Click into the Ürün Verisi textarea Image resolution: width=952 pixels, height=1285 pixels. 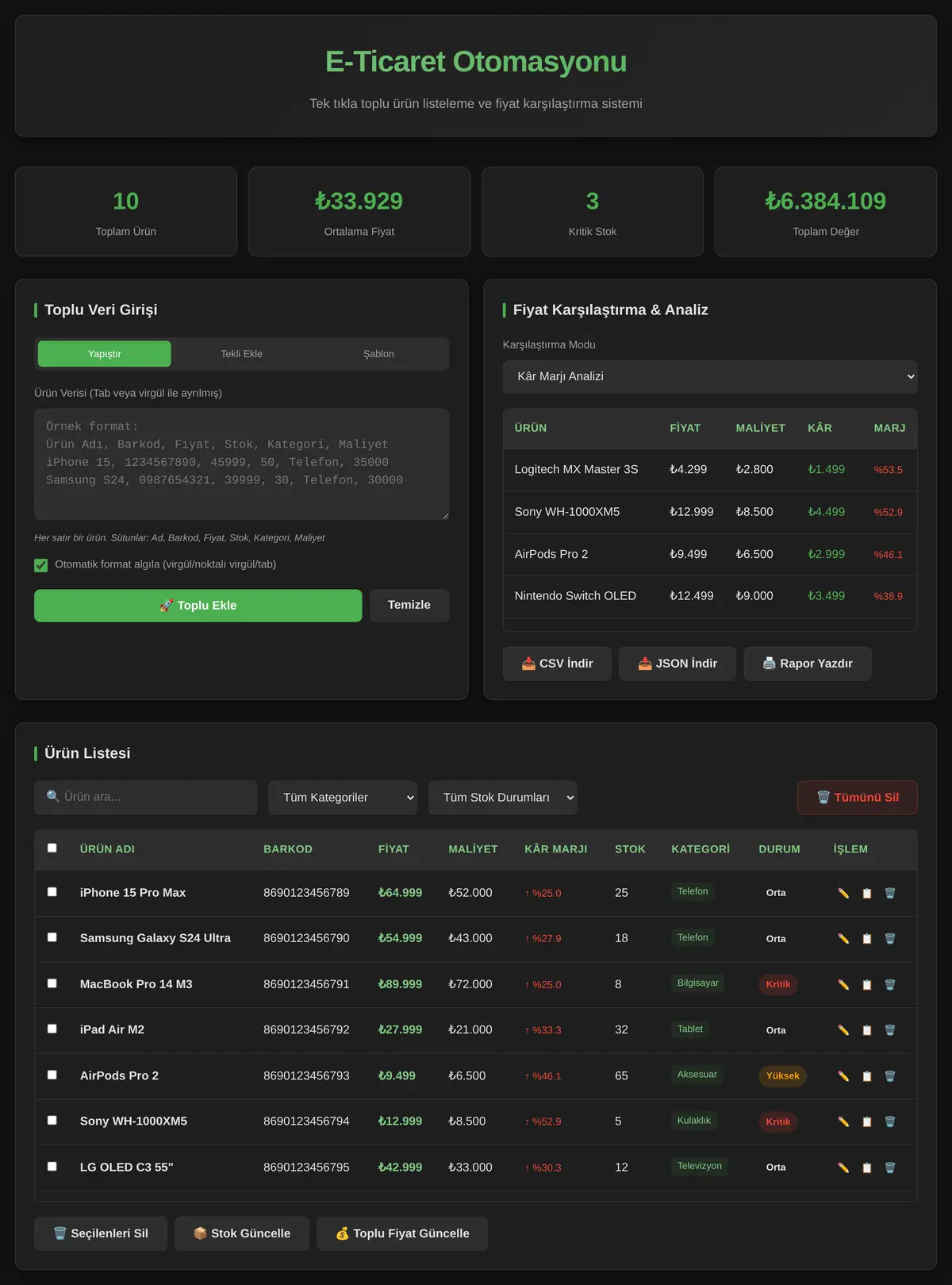(242, 464)
